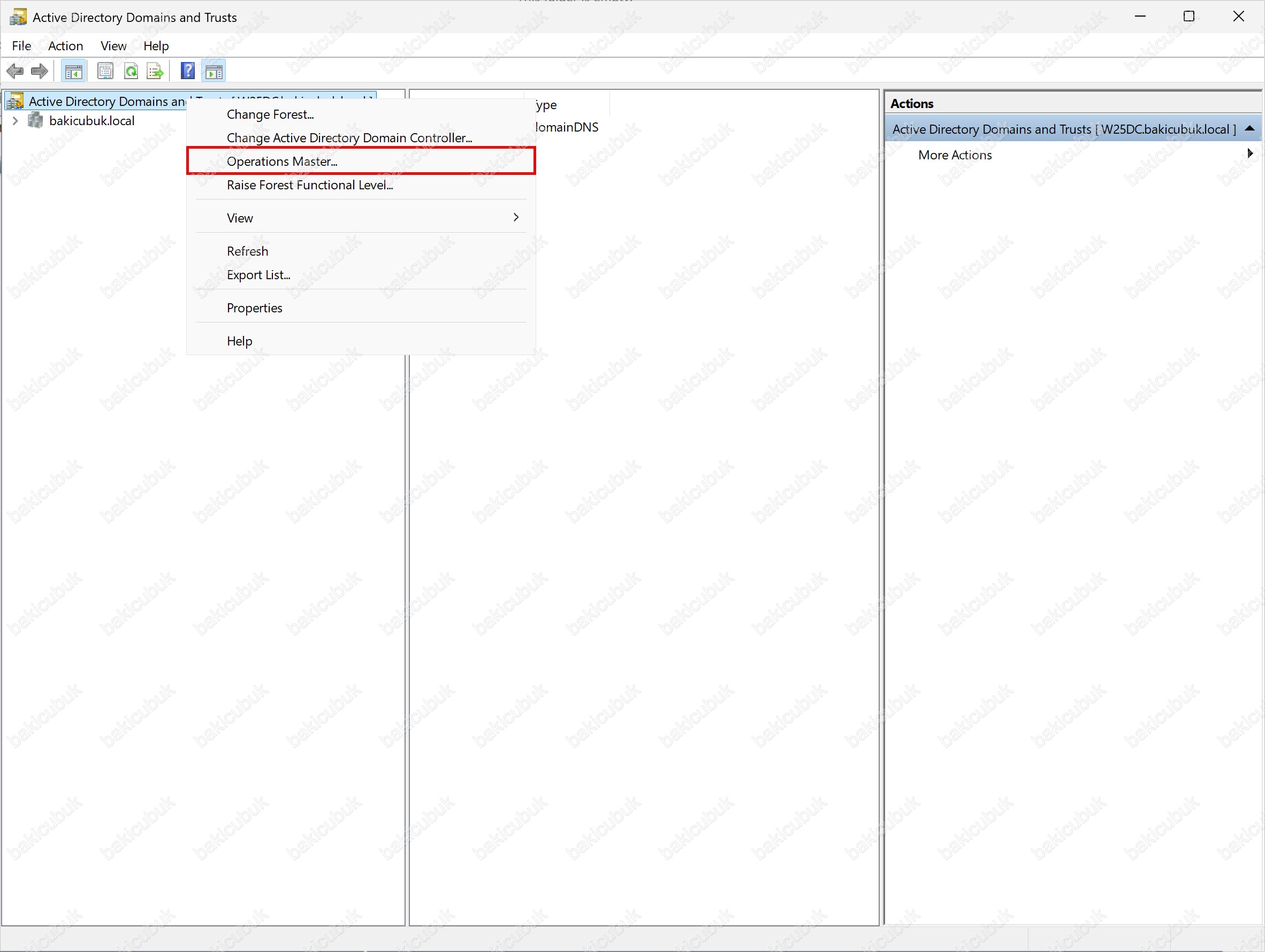
Task: Select Export List... in the context menu
Action: [x=361, y=275]
